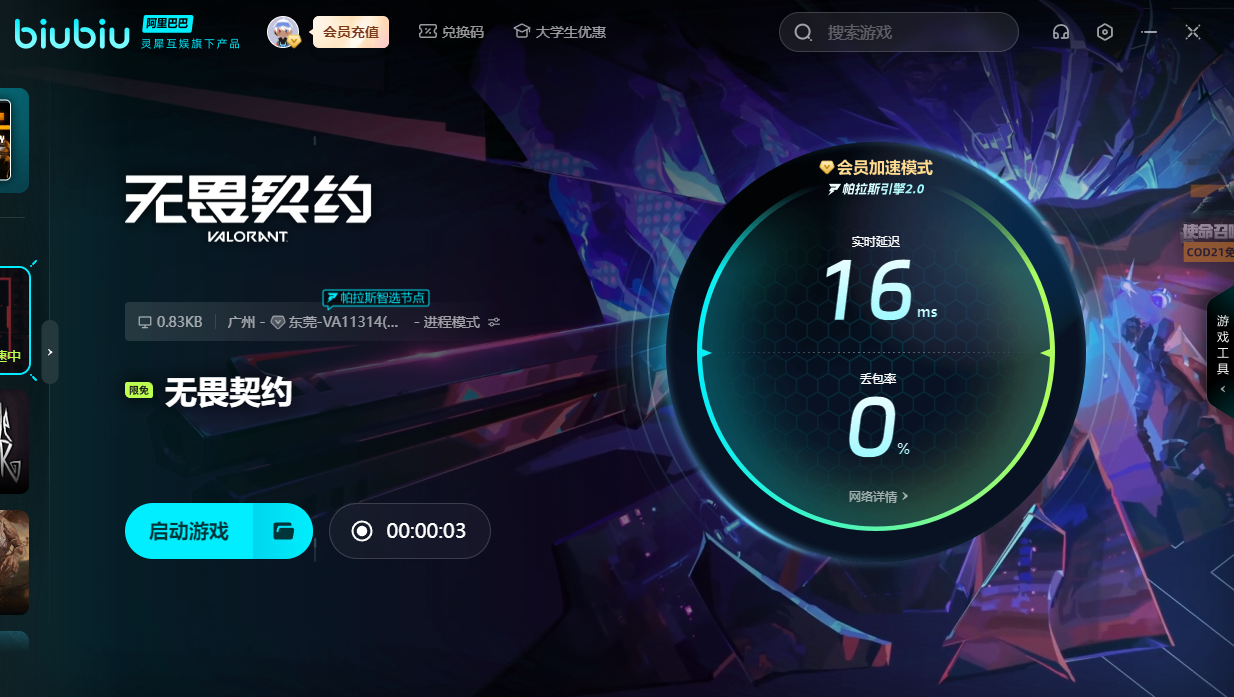Focus the 搜索游戏 search field
1234x697 pixels.
click(x=899, y=32)
